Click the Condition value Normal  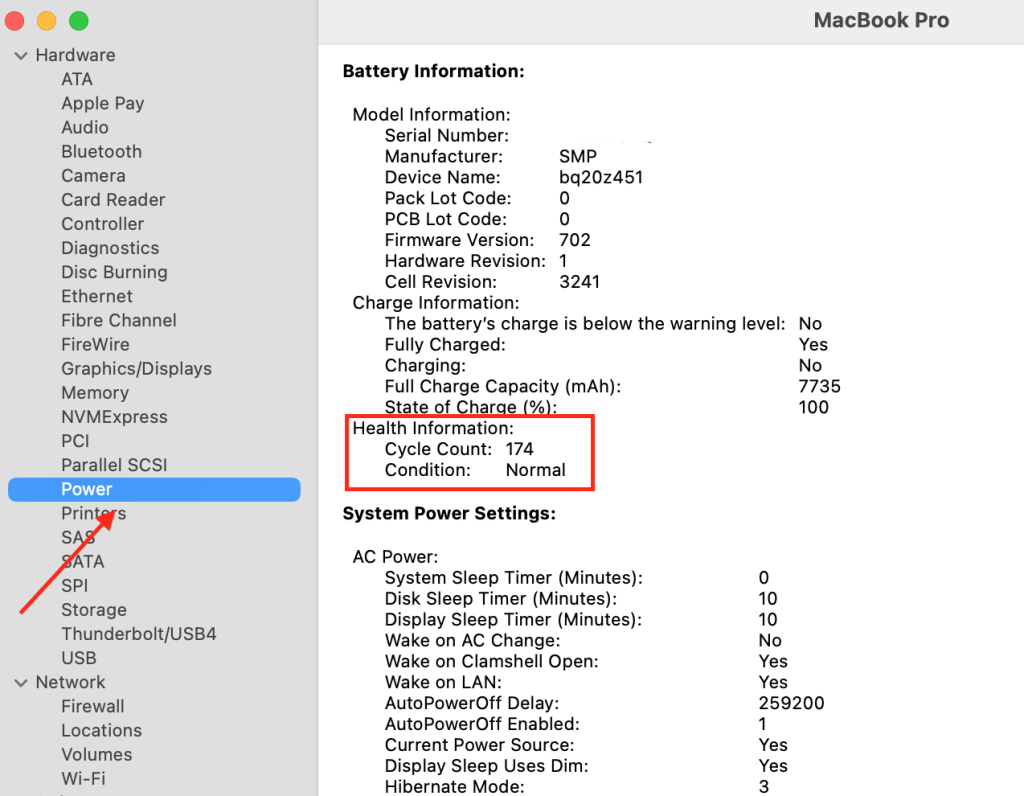coord(536,470)
